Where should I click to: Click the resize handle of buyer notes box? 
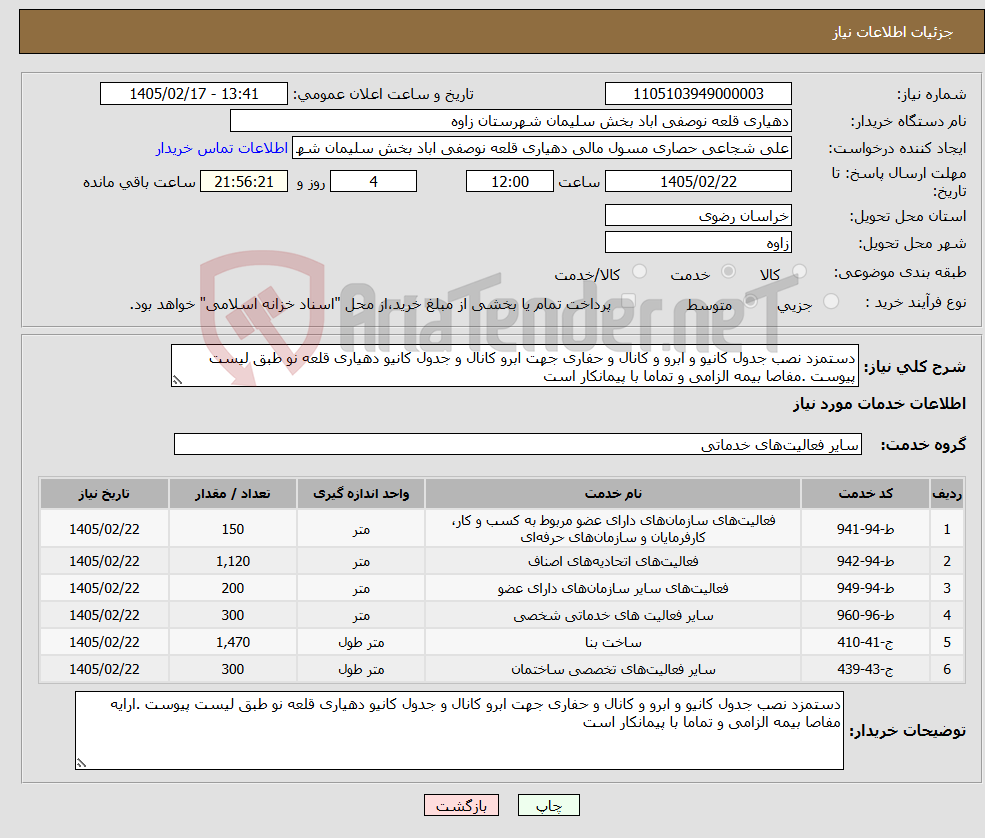[x=80, y=763]
